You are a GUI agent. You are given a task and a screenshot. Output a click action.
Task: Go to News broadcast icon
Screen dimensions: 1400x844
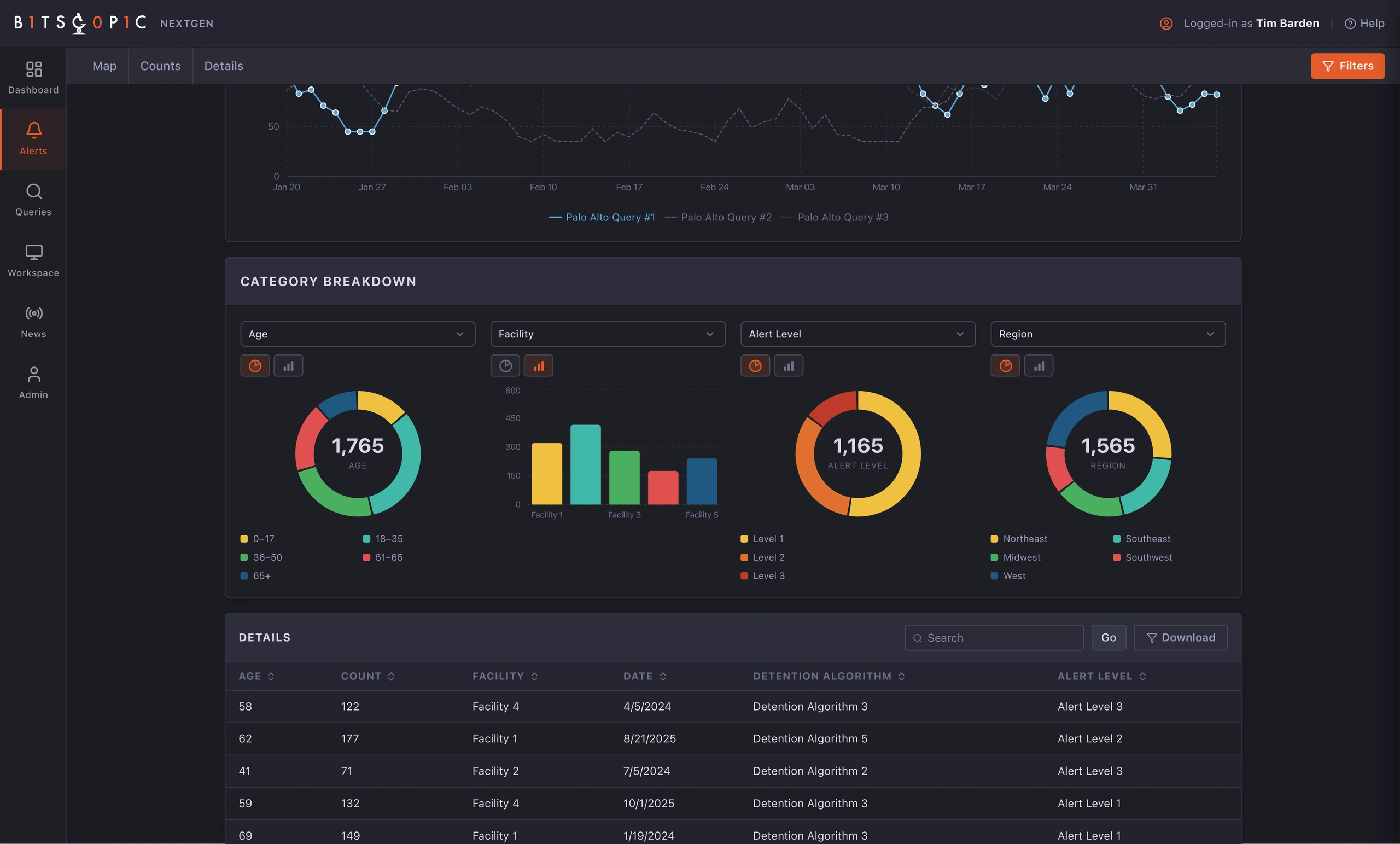(33, 313)
